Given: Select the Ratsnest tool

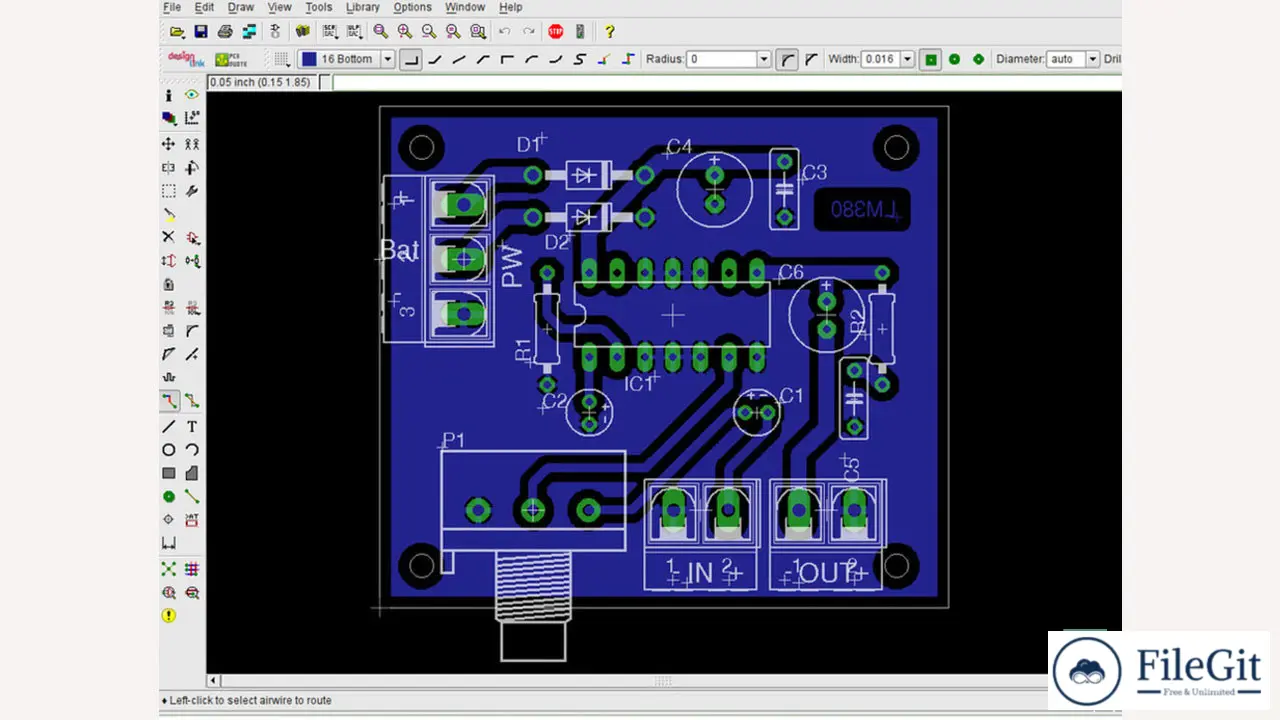Looking at the screenshot, I should point(168,569).
